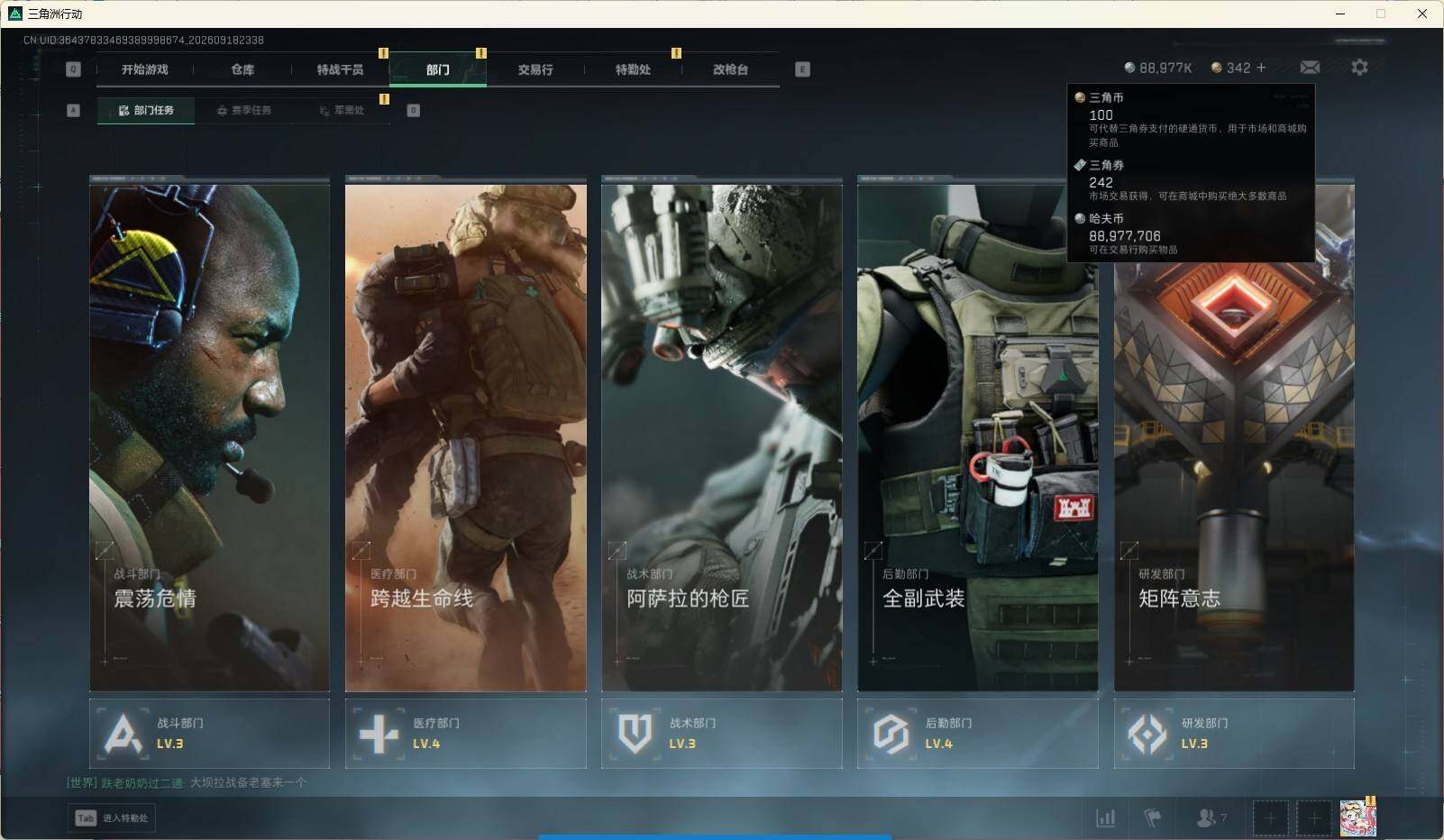Click the 后勤部门 LV.4 department button
The height and width of the screenshot is (840, 1444).
tap(978, 734)
